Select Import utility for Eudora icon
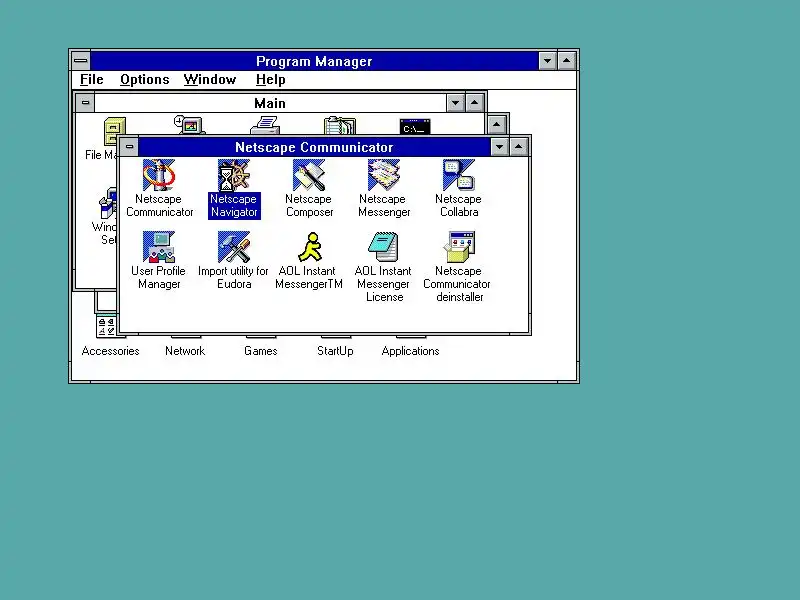The height and width of the screenshot is (600, 800). [234, 247]
